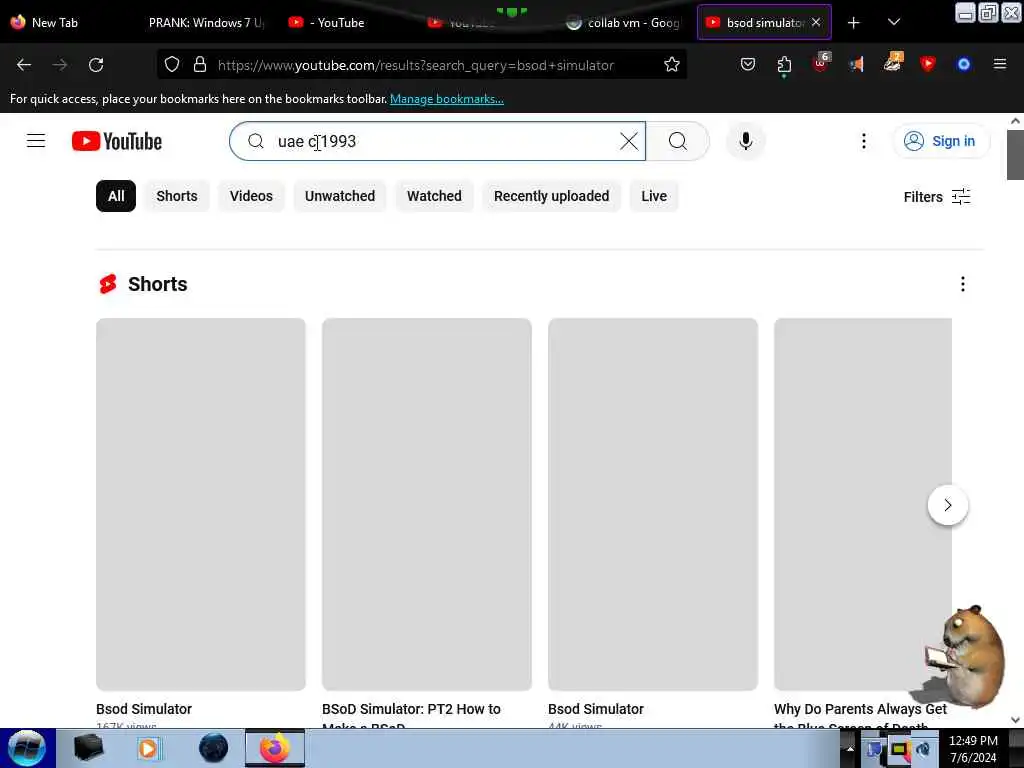Viewport: 1024px width, 768px height.
Task: Clear the search box text
Action: (x=629, y=141)
